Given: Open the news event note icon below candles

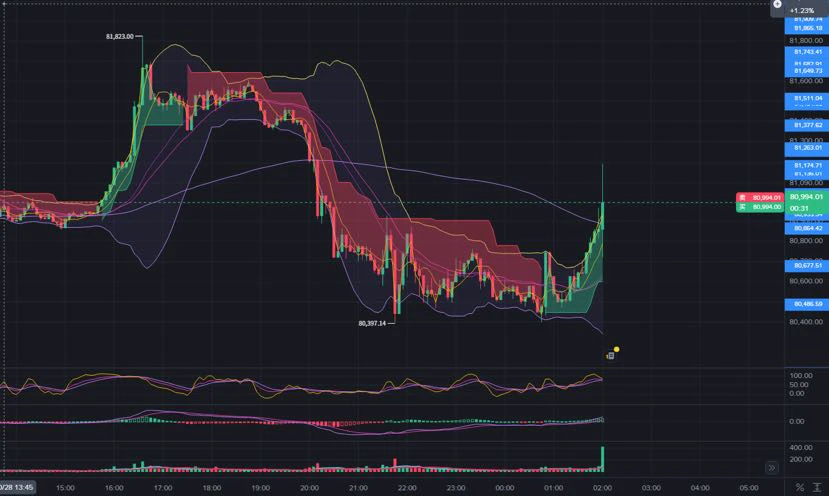Looking at the screenshot, I should (x=610, y=356).
